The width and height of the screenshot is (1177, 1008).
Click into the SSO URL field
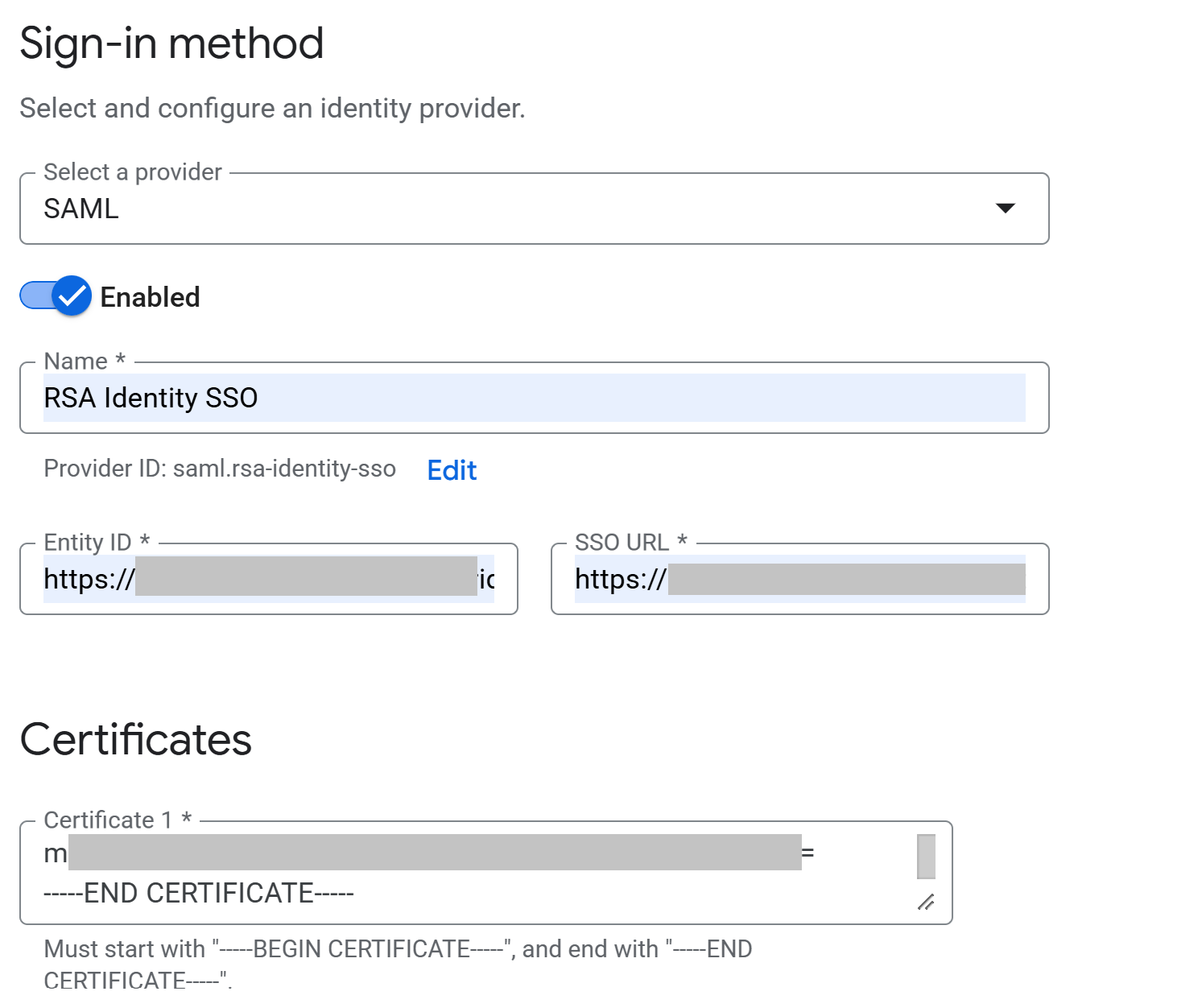coord(799,579)
